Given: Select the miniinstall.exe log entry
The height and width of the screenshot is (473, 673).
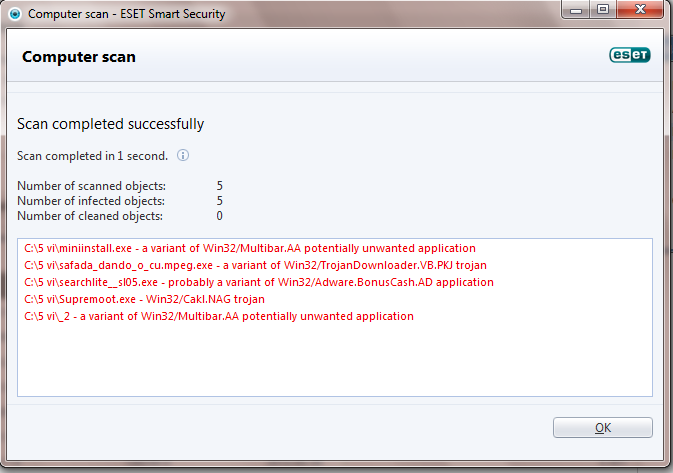Looking at the screenshot, I should tap(250, 248).
